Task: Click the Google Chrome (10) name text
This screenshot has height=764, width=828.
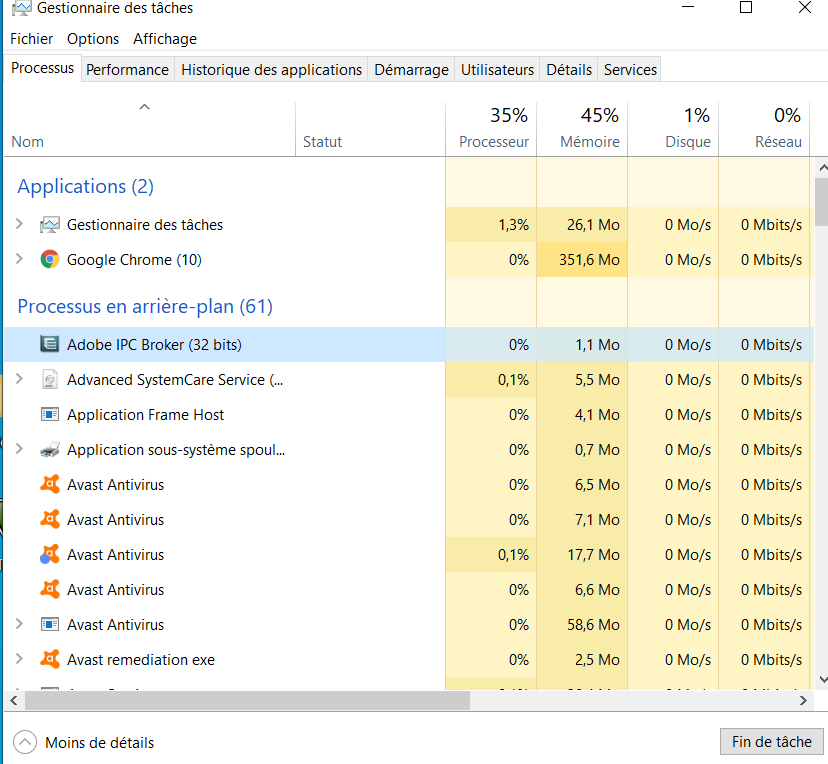Action: tap(134, 260)
